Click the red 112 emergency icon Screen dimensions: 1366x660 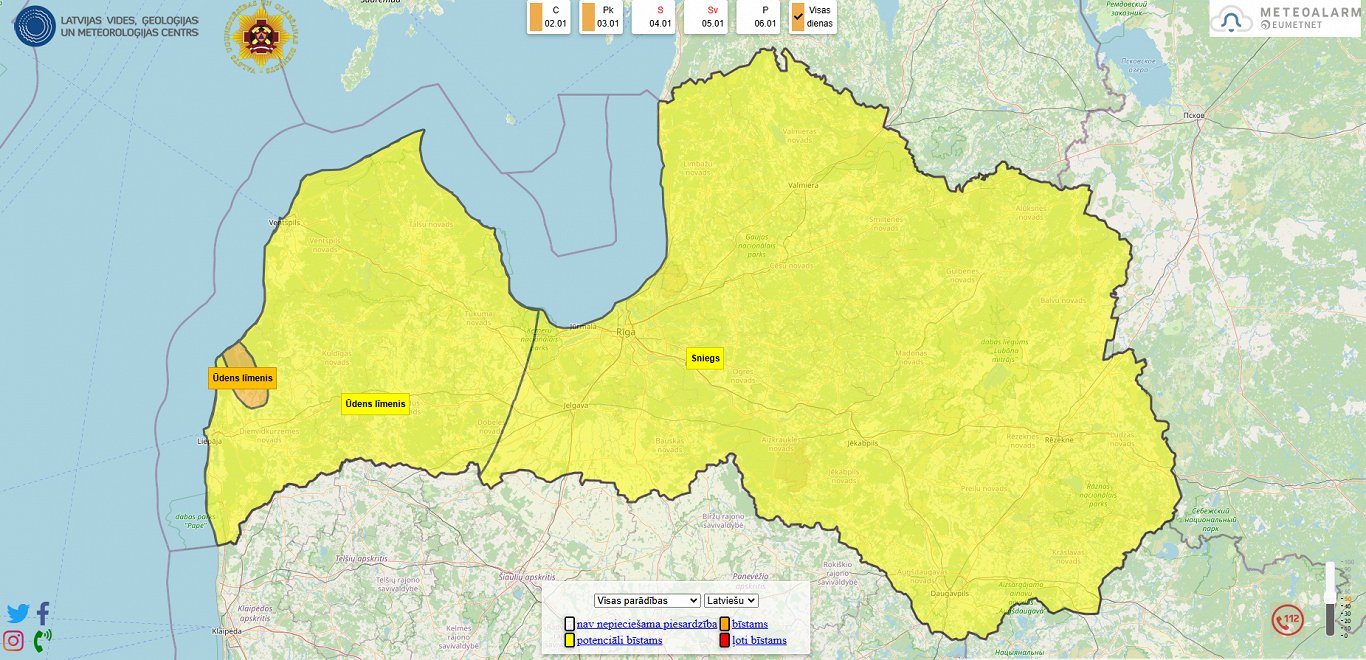coord(1287,619)
